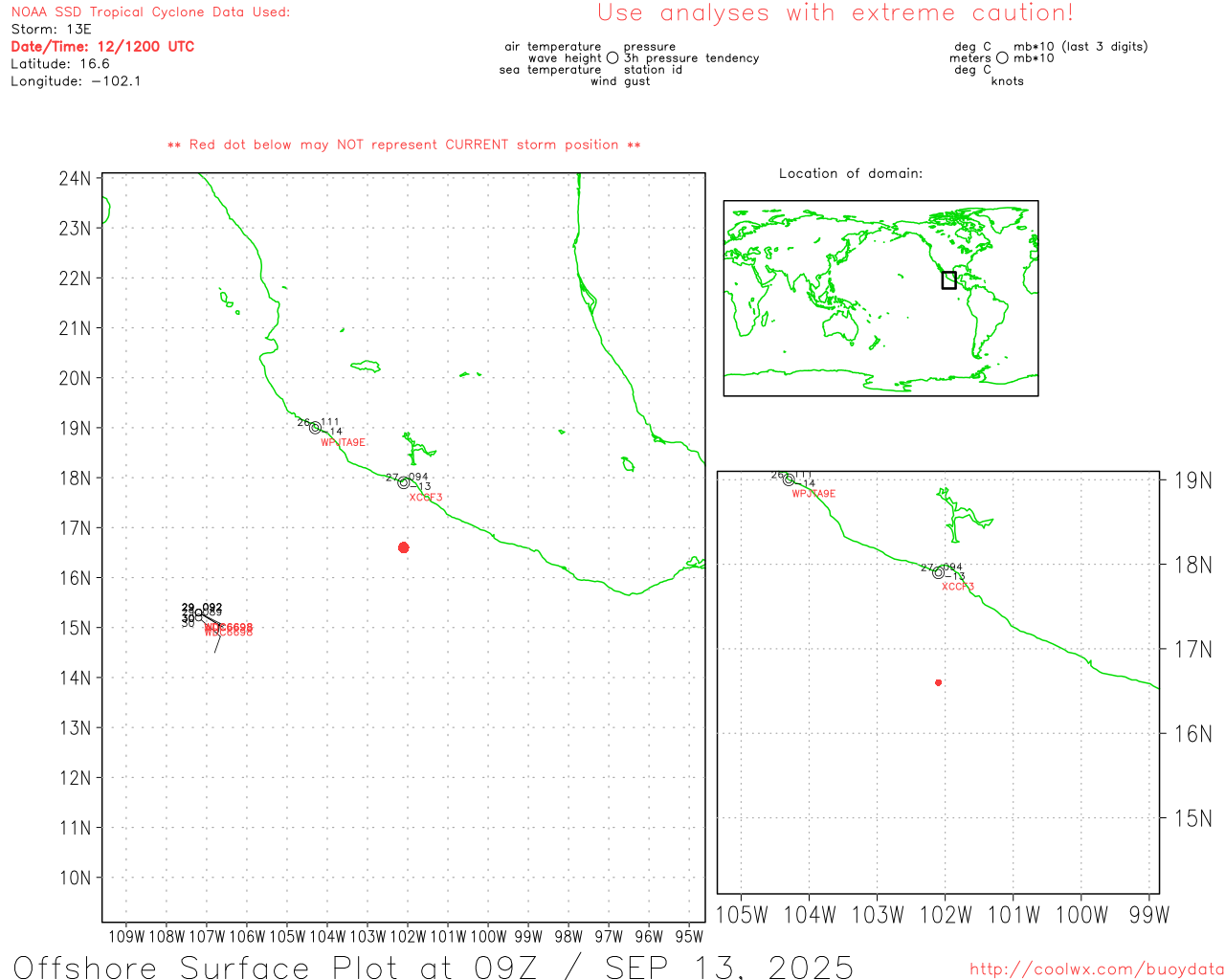The width and height of the screenshot is (1225, 980).
Task: Click the 98W longitude label
Action: coord(568,937)
